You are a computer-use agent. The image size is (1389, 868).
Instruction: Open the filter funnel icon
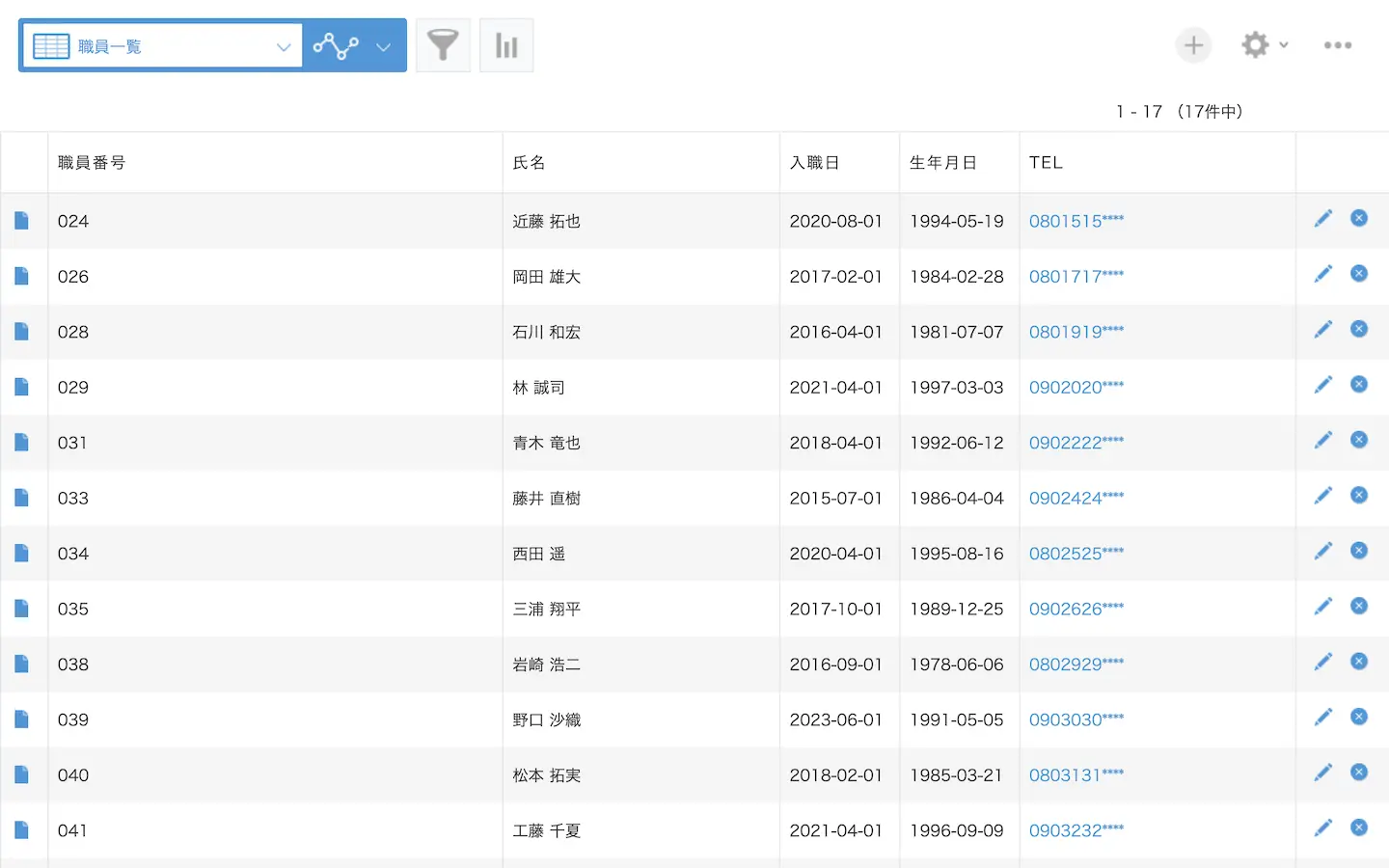pos(443,45)
